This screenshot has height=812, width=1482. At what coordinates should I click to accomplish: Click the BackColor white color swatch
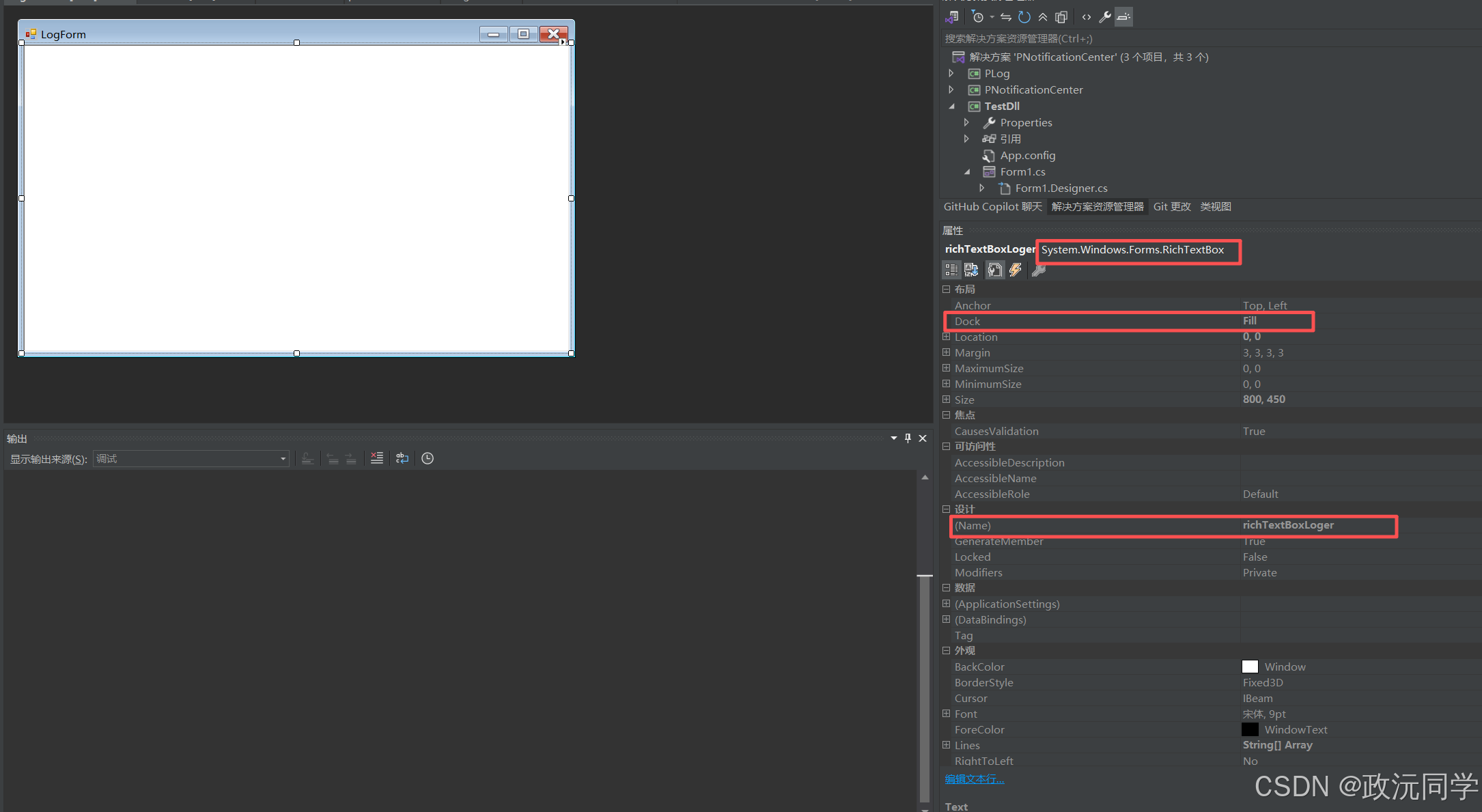(1250, 667)
